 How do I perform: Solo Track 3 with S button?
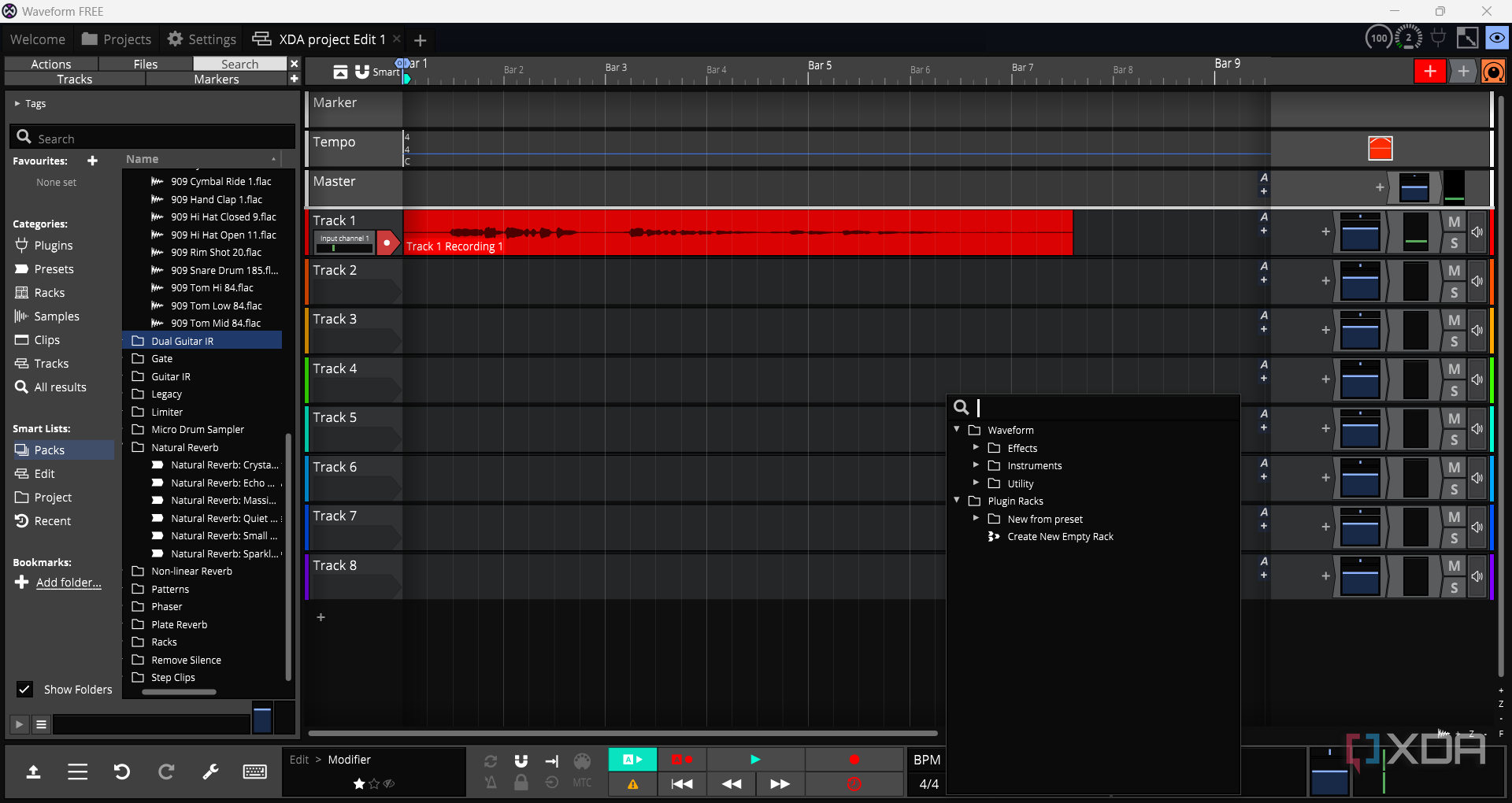[x=1454, y=342]
